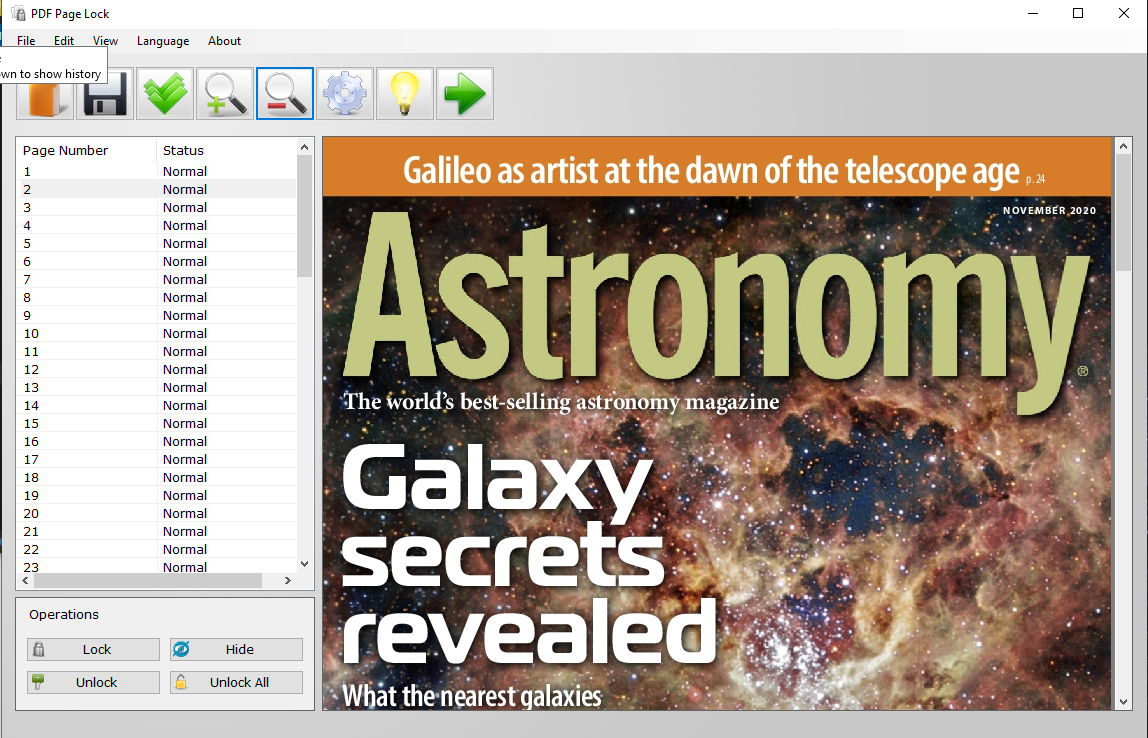Click the Normal status of page 6
Viewport: 1148px width, 738px height.
click(184, 261)
